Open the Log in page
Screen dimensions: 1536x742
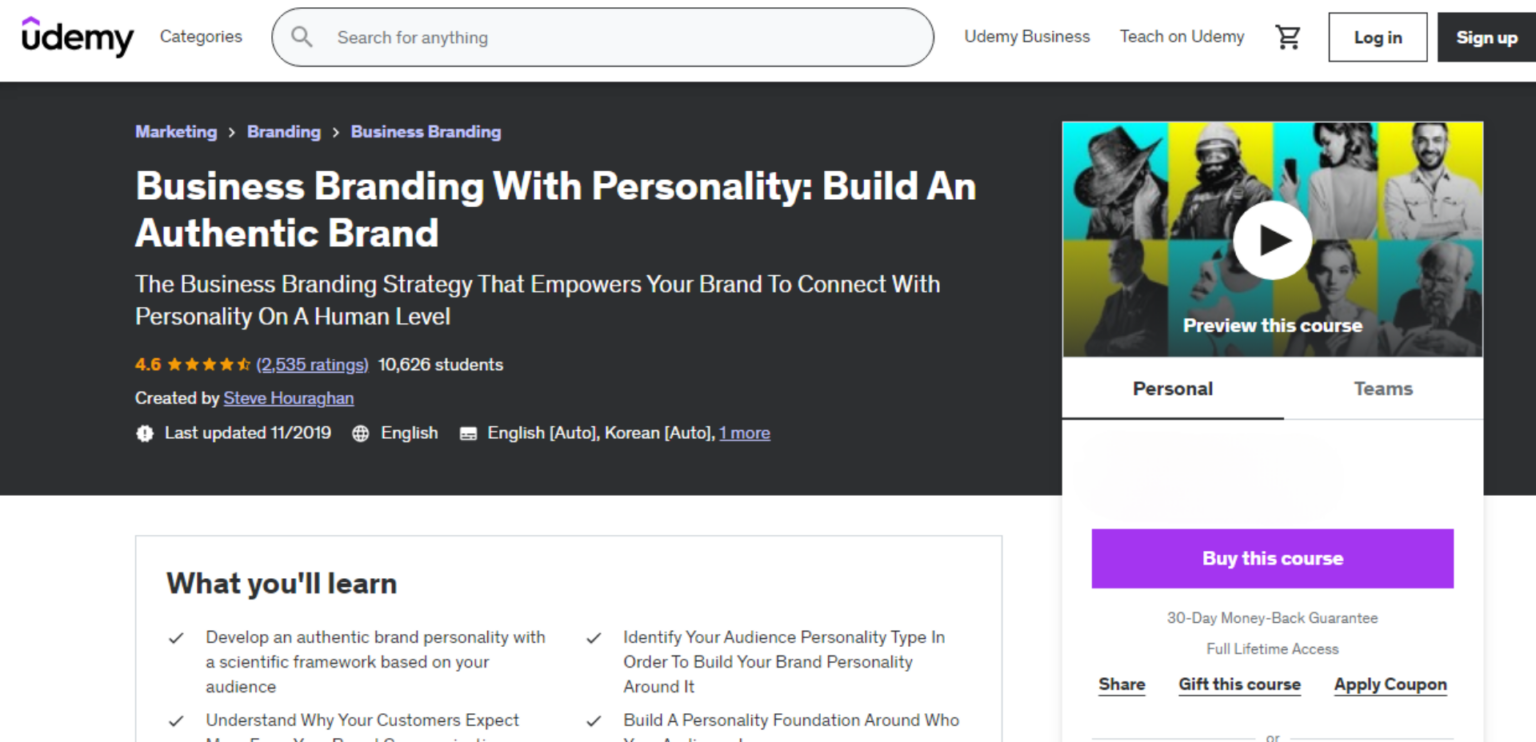pos(1377,38)
